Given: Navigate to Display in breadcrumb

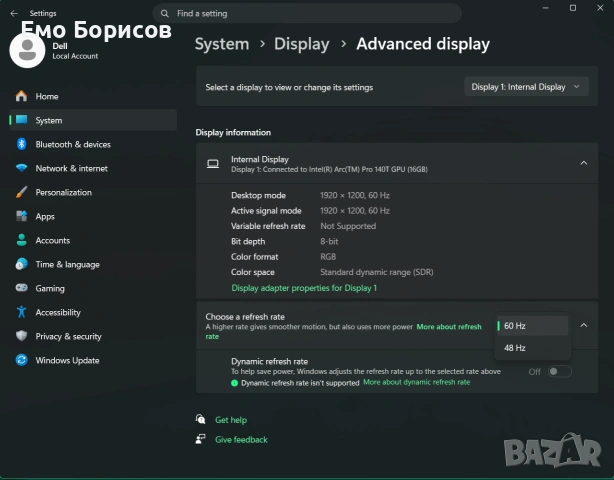Looking at the screenshot, I should click(x=301, y=44).
